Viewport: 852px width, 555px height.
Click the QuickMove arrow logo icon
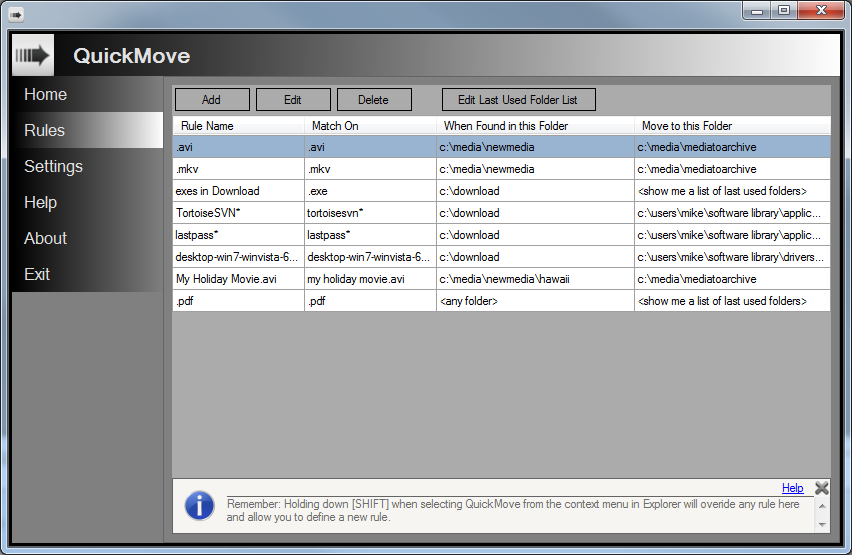coord(33,55)
